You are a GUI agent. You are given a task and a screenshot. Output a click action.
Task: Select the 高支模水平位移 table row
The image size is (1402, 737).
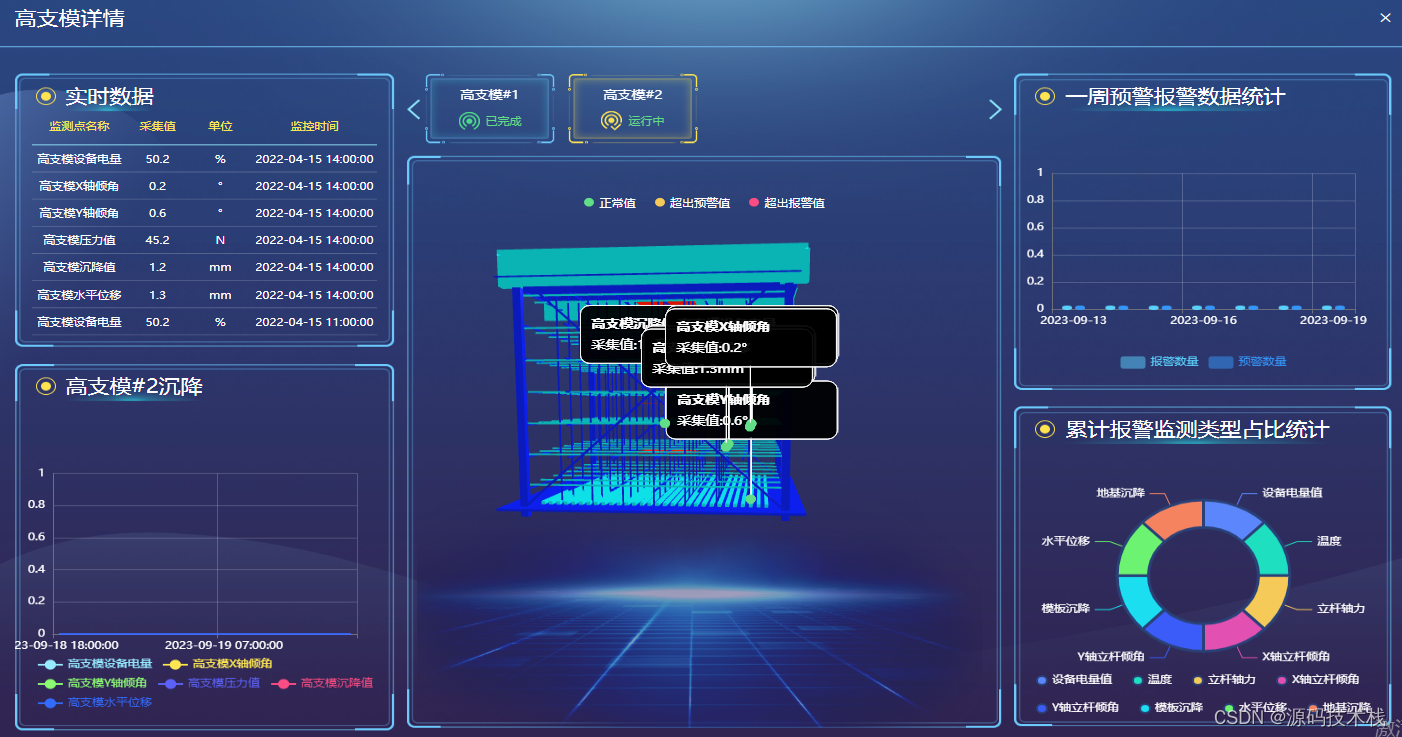coord(204,295)
